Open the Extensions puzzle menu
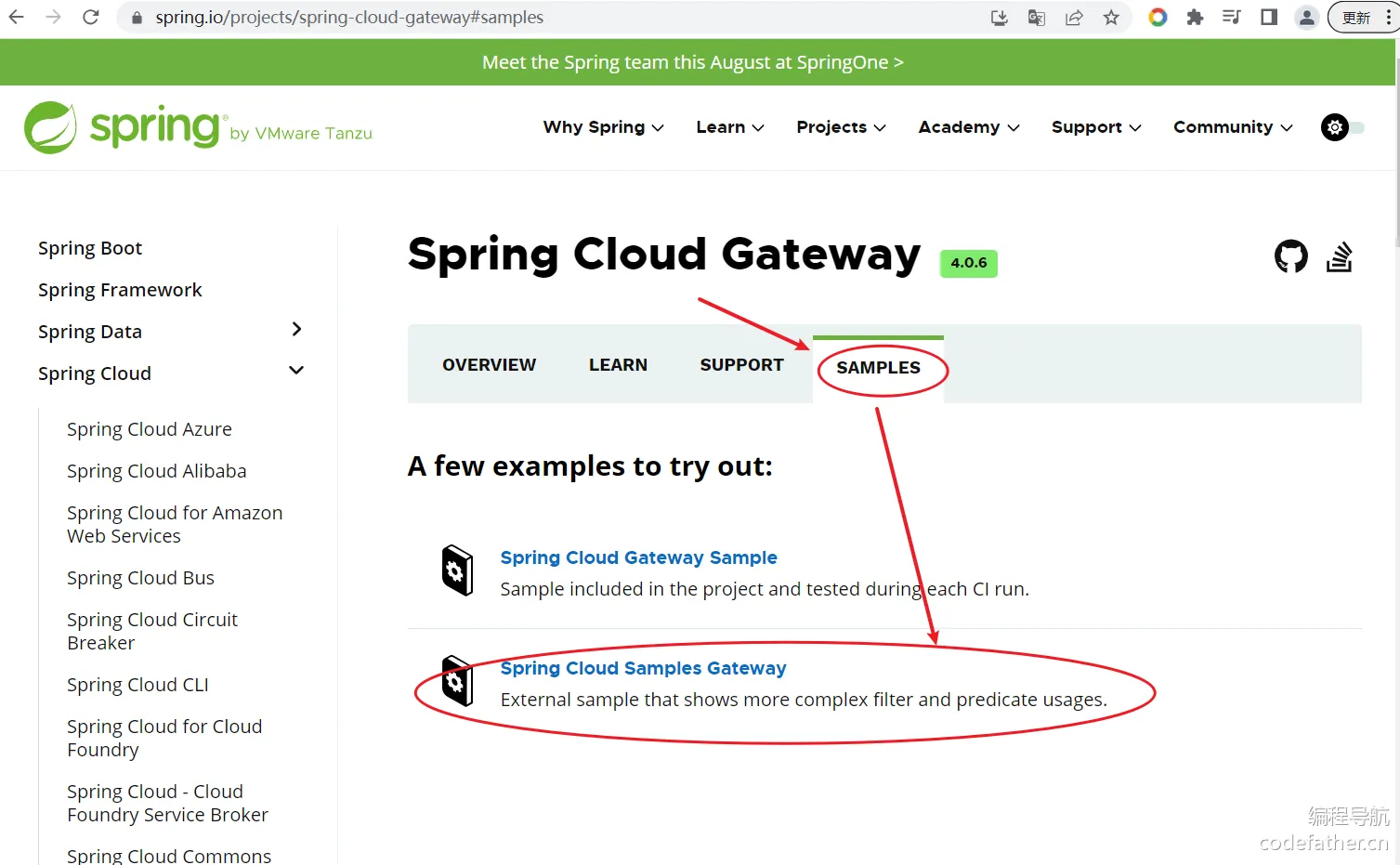The width and height of the screenshot is (1400, 865). tap(1195, 18)
